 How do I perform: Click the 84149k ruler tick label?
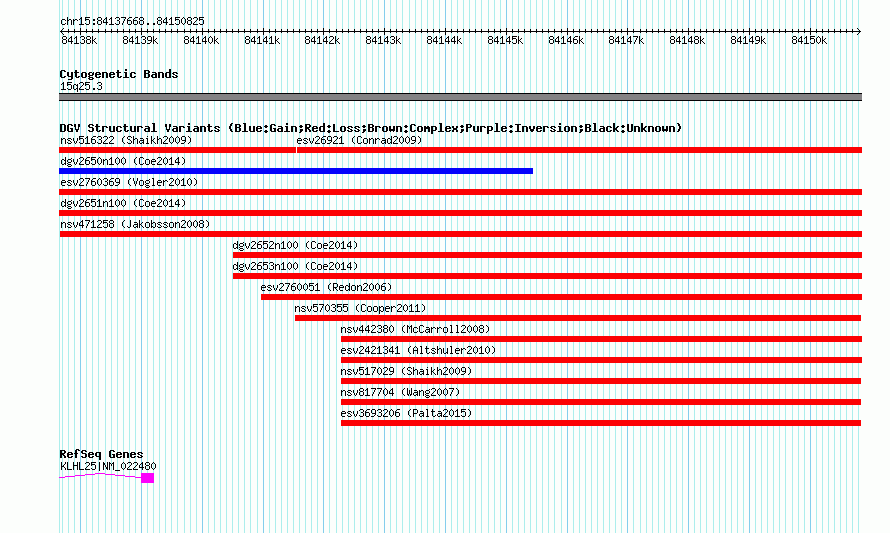[x=748, y=40]
